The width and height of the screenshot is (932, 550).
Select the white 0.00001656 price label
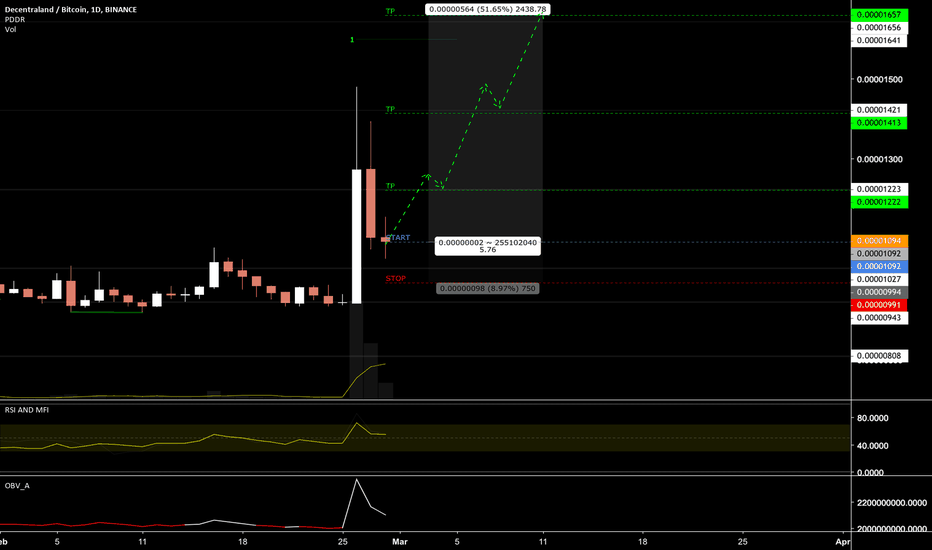[879, 27]
